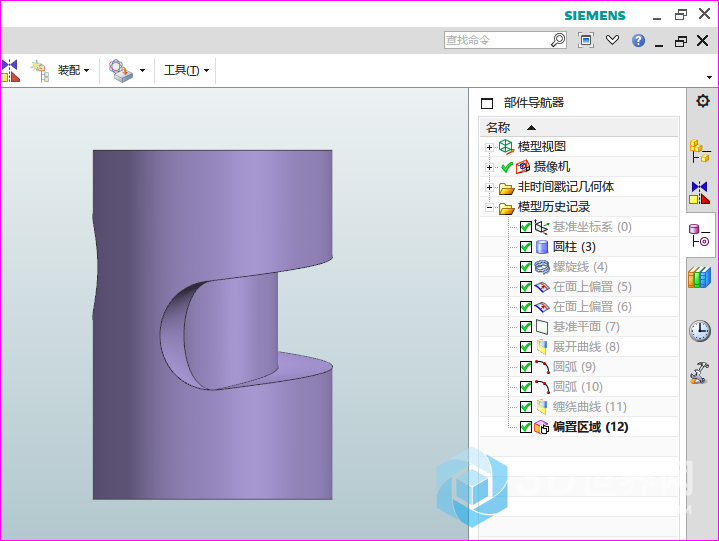Uncheck the 基准平面 (7) checkbox

(x=525, y=327)
